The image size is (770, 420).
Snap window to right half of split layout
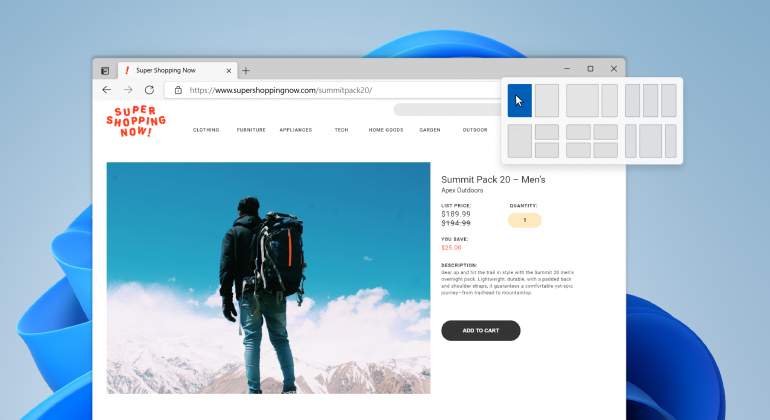click(x=547, y=100)
